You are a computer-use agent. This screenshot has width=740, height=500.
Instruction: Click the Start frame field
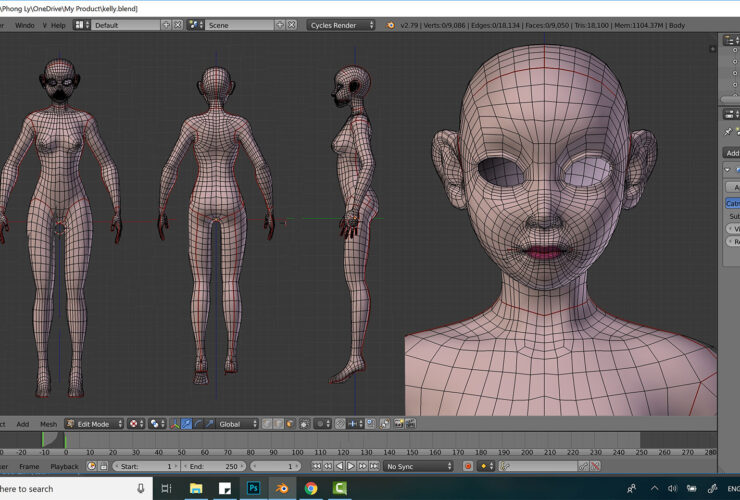147,466
